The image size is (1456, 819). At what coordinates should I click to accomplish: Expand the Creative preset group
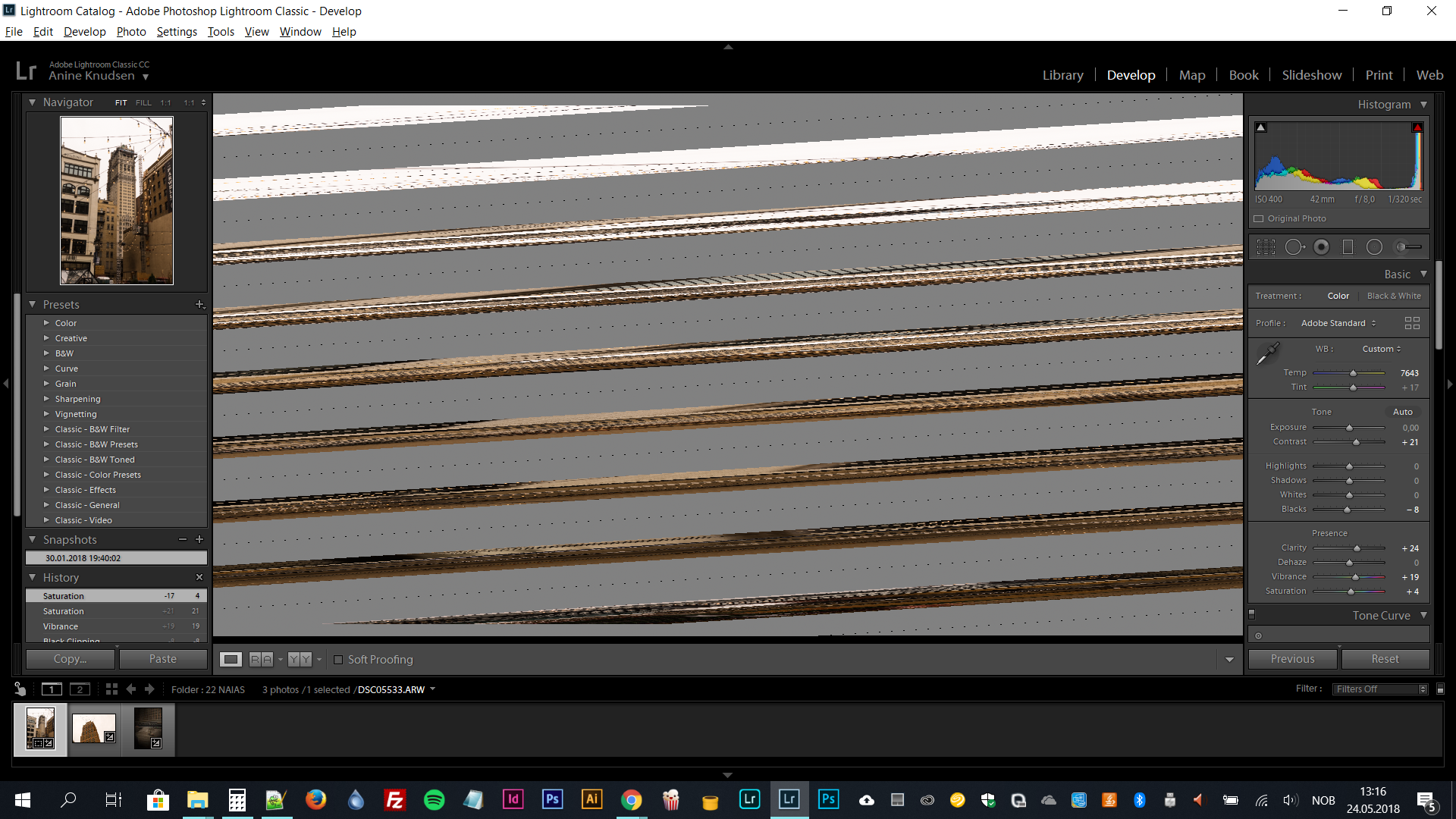pyautogui.click(x=46, y=338)
